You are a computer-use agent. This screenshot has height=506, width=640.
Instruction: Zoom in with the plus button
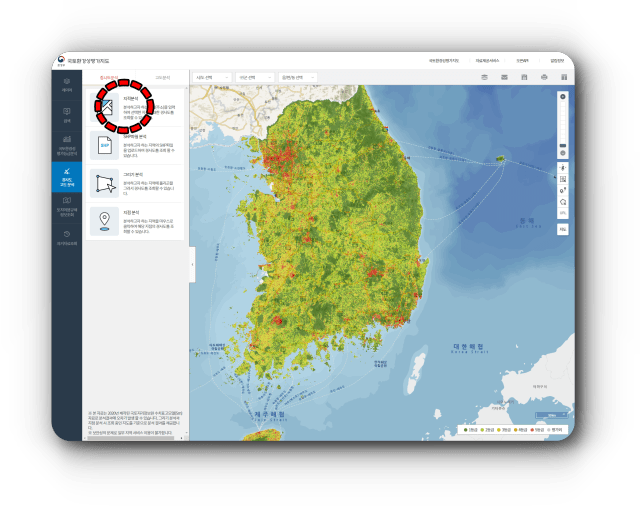tap(563, 97)
